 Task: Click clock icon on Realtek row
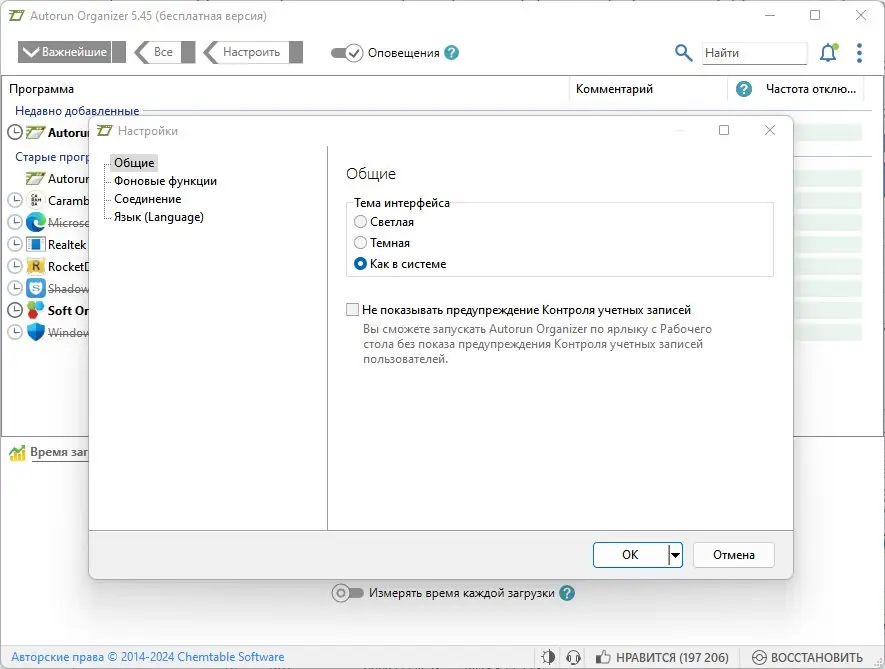(15, 244)
